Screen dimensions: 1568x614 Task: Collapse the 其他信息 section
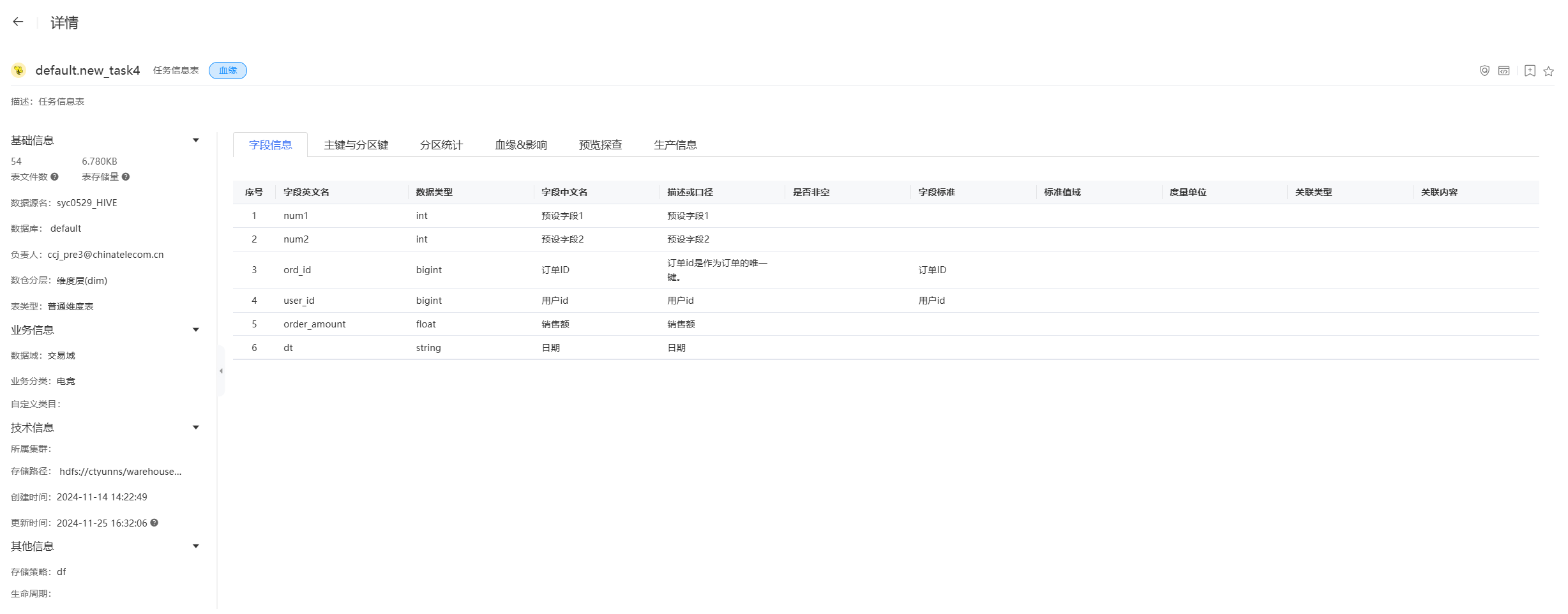click(x=196, y=546)
